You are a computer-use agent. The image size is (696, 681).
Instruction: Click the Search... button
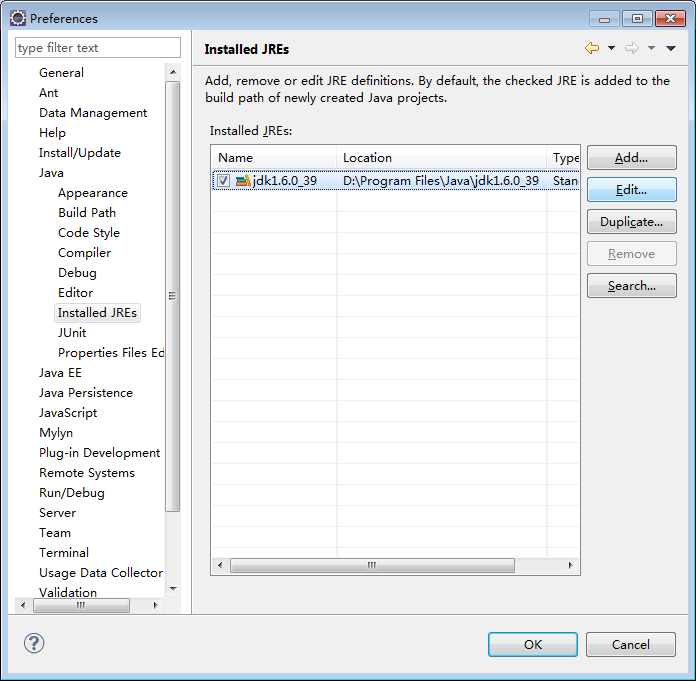tap(632, 285)
